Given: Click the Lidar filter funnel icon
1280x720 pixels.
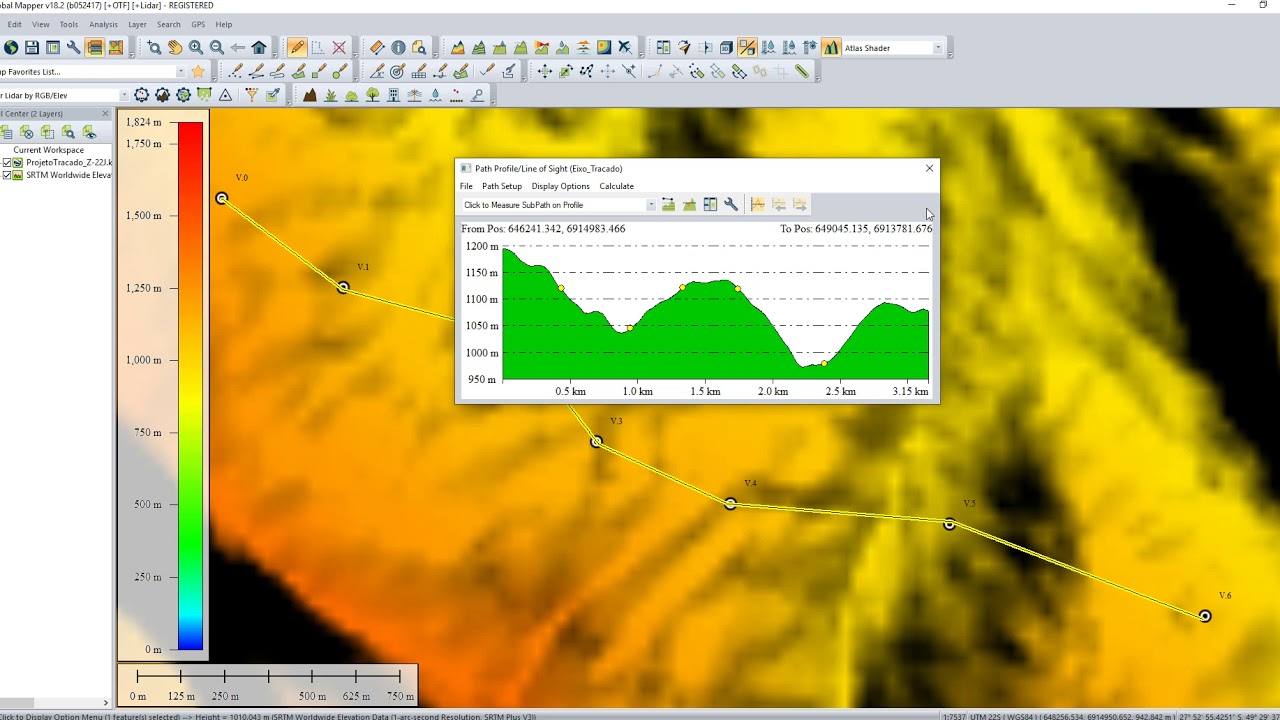Looking at the screenshot, I should tap(251, 95).
